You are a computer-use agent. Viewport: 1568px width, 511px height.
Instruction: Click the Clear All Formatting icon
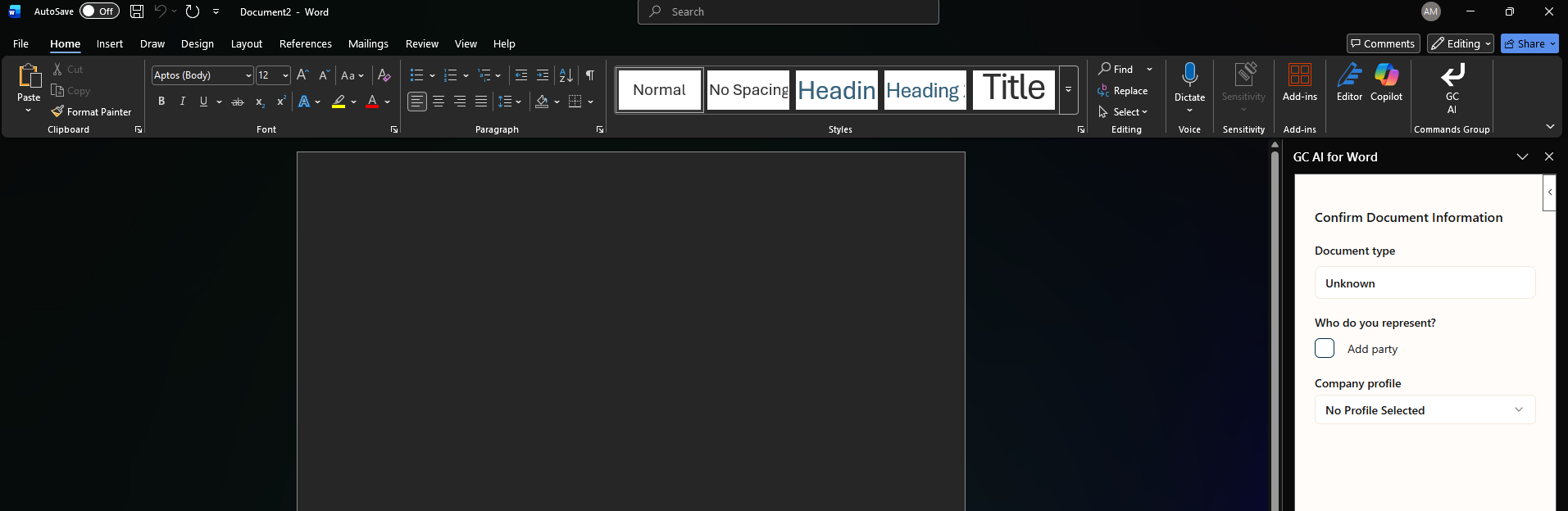[x=384, y=75]
